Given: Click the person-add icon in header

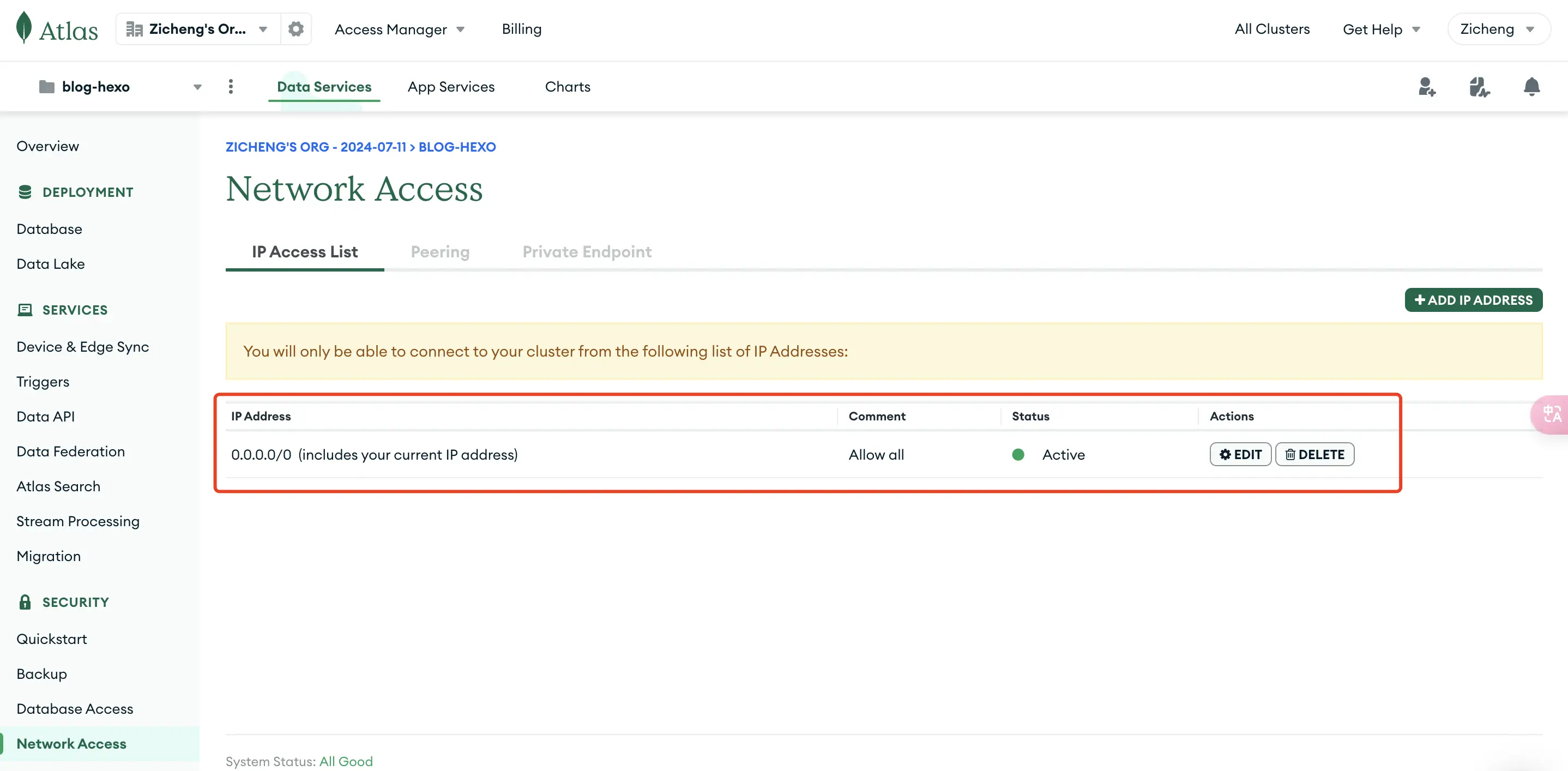Looking at the screenshot, I should click(1427, 86).
